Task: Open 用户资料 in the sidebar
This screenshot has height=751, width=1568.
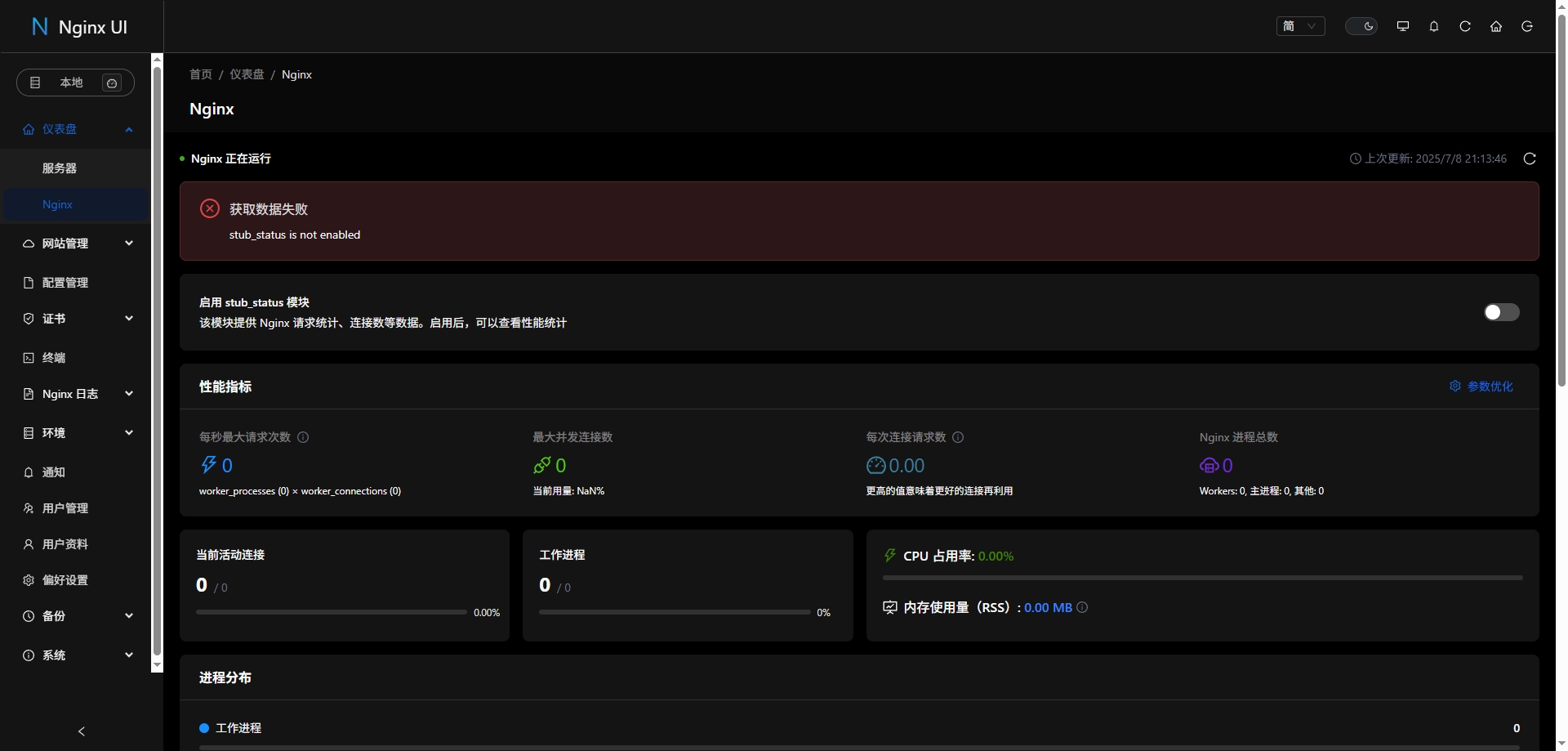Action: pos(75,544)
